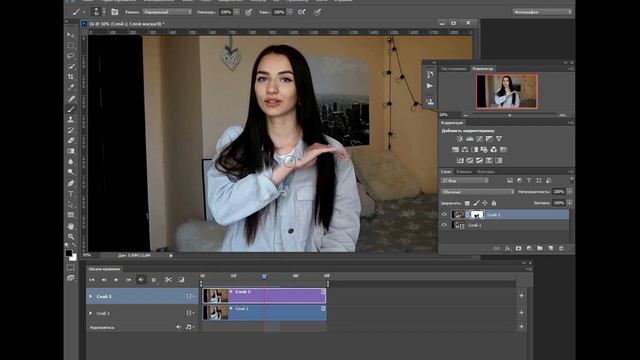Select the Clone Stamp tool
This screenshot has height=360, width=640.
point(71,119)
